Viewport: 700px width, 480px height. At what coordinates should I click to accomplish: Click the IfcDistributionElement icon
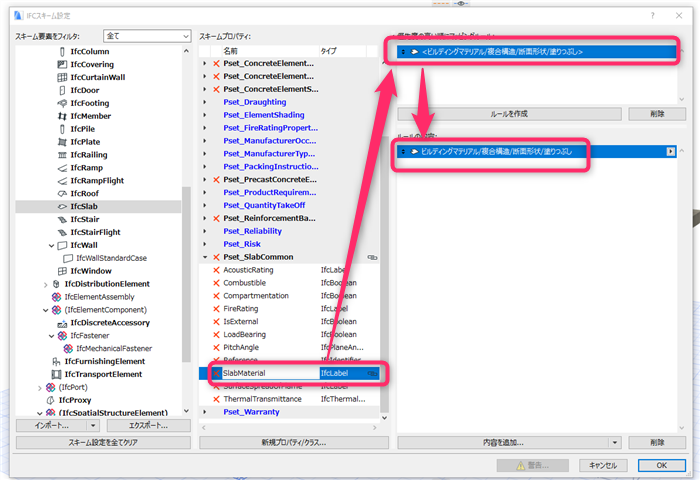click(x=56, y=284)
